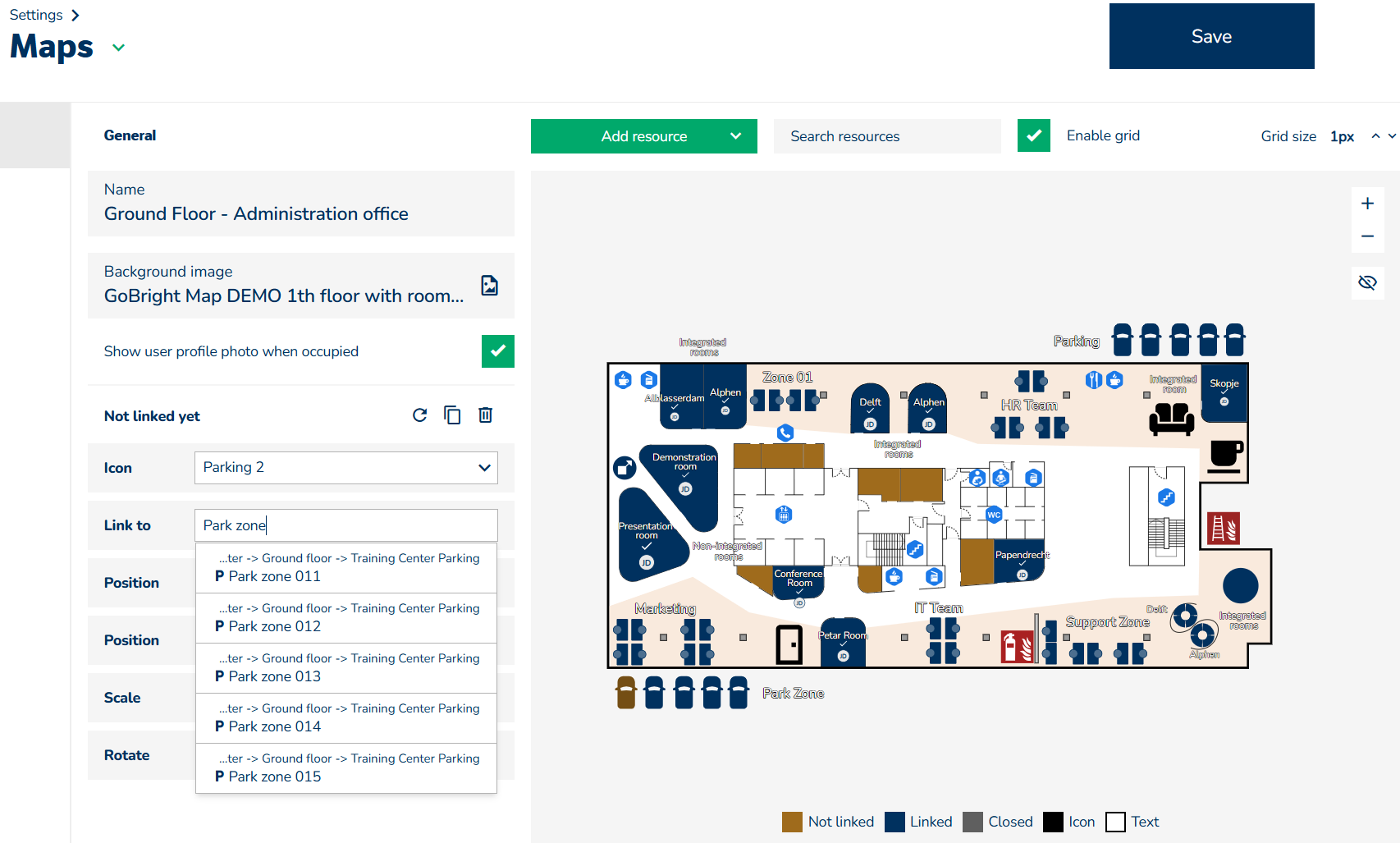The height and width of the screenshot is (843, 1400).
Task: Zoom out the map with minus icon
Action: point(1367,236)
